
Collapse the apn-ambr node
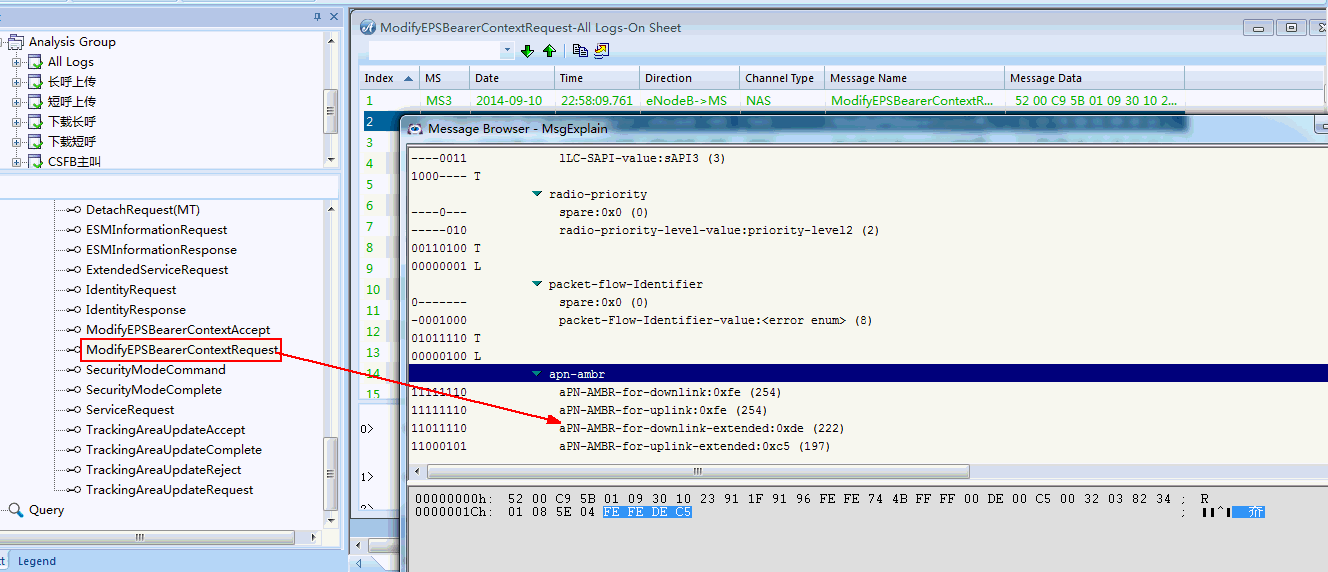click(x=538, y=374)
